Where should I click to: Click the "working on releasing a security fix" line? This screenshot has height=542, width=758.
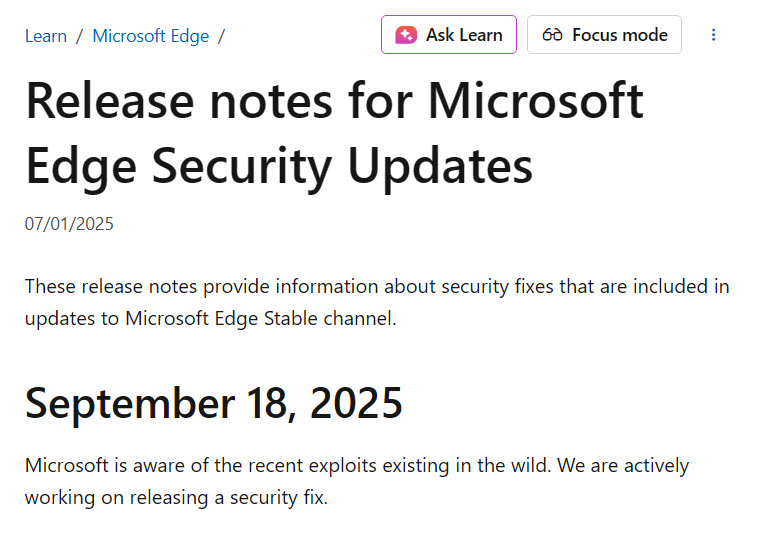[x=176, y=497]
